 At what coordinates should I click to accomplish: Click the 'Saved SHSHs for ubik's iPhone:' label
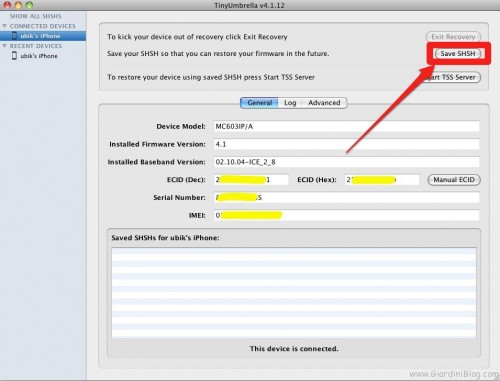165,238
